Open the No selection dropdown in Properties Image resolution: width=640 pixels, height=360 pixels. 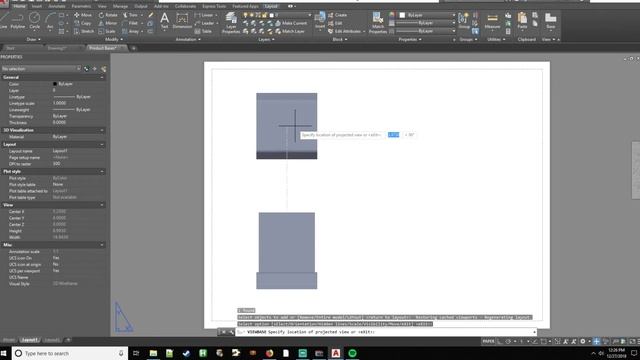41,69
